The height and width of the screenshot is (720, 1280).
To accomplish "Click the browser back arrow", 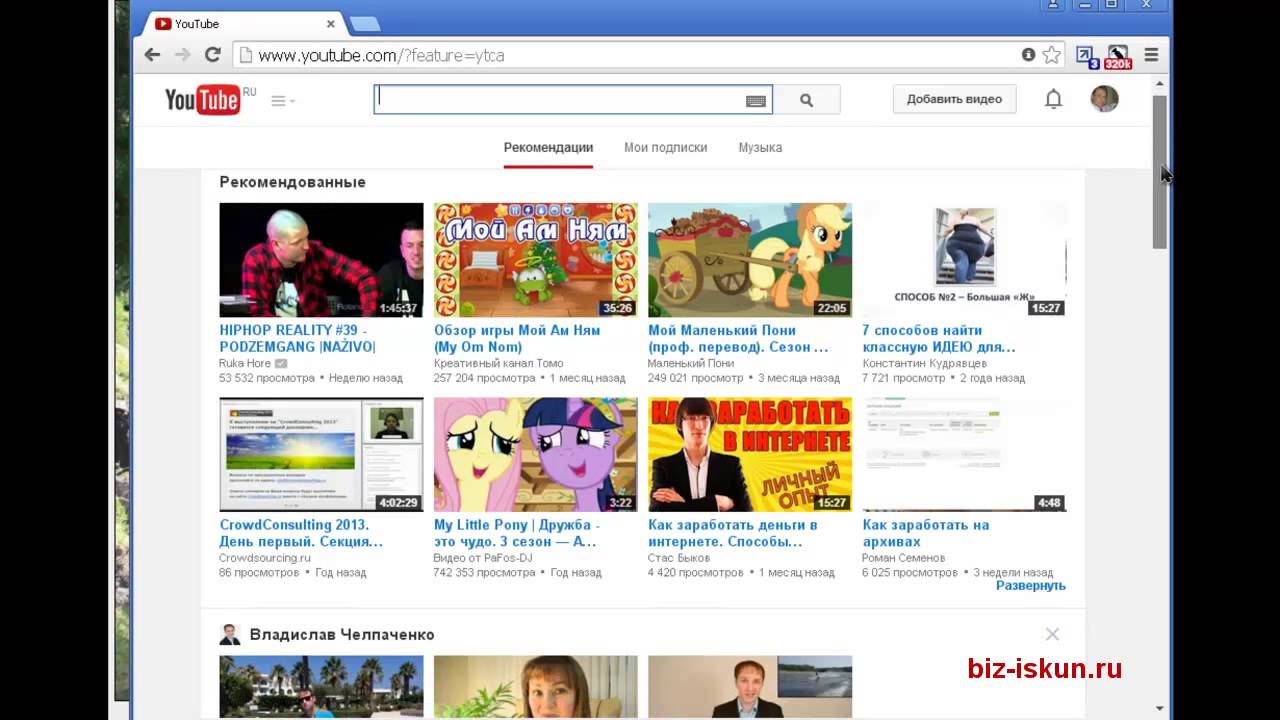I will 152,55.
